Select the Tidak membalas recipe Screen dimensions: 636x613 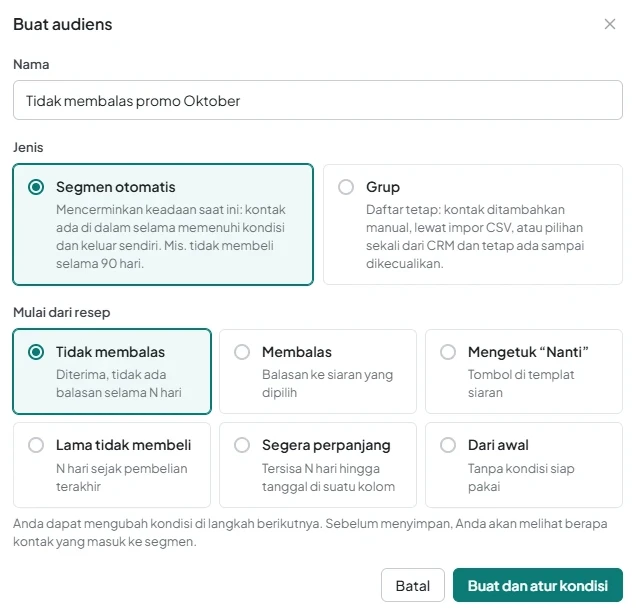[112, 371]
